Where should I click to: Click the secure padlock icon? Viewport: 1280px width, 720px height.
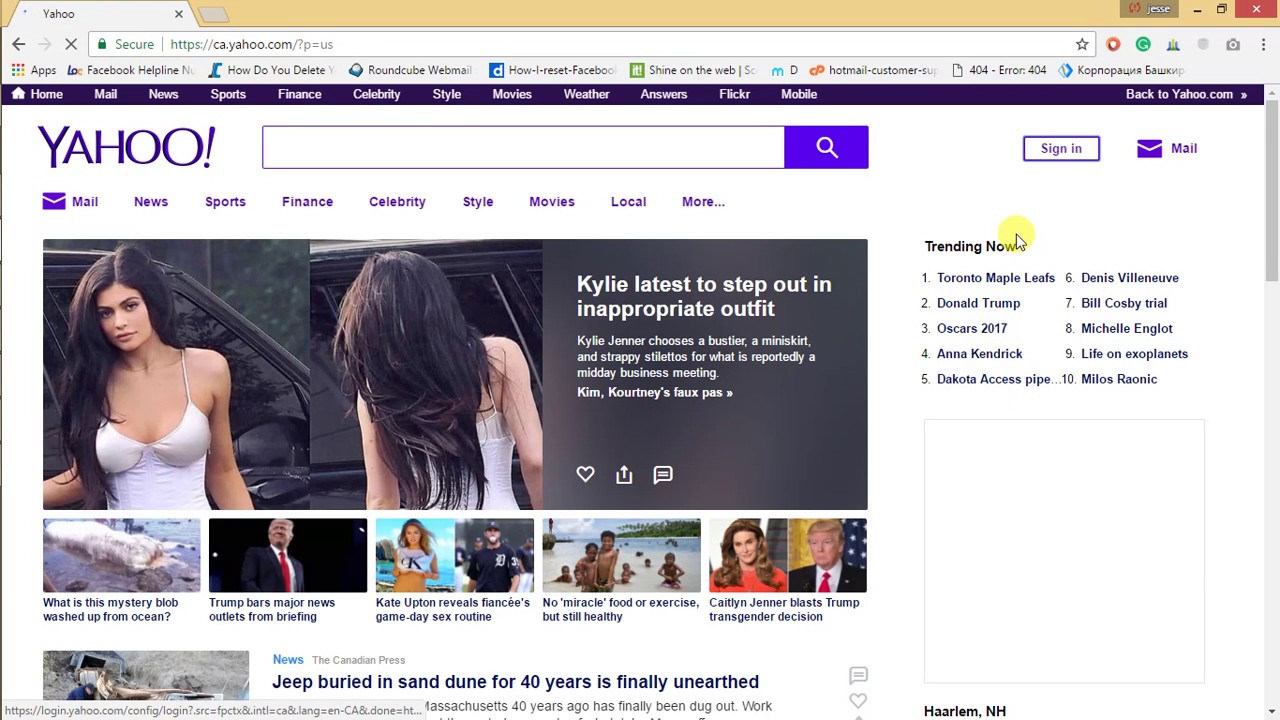click(102, 44)
